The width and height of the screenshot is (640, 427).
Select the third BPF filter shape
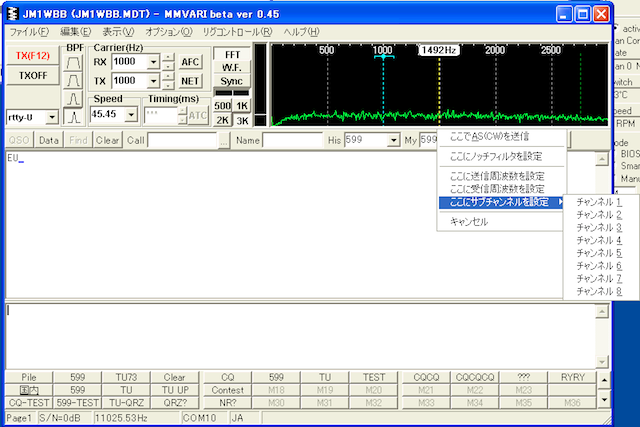pos(73,99)
